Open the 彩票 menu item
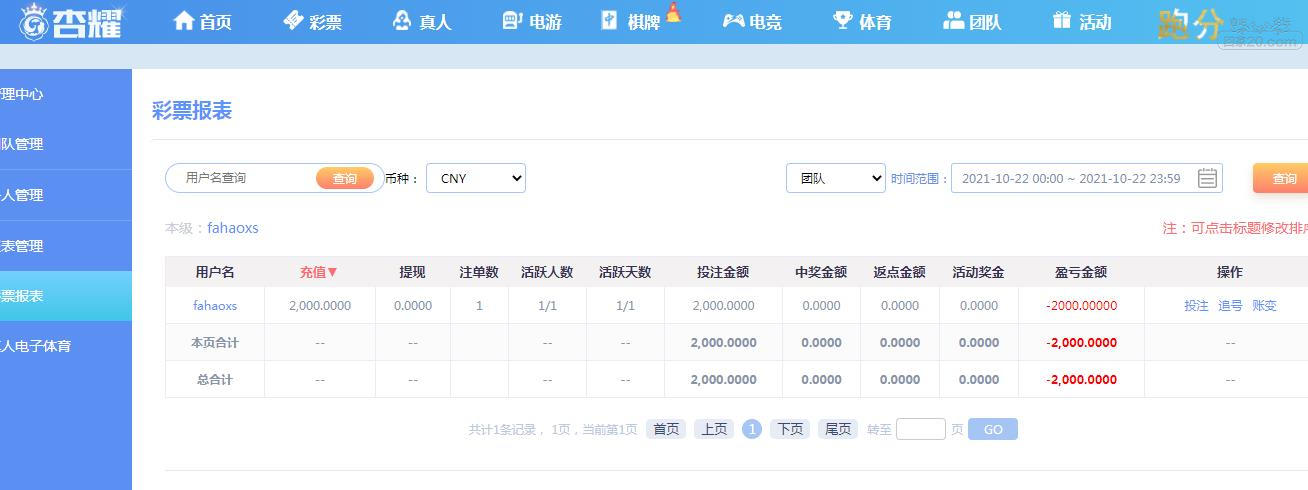The image size is (1308, 490). [x=325, y=22]
